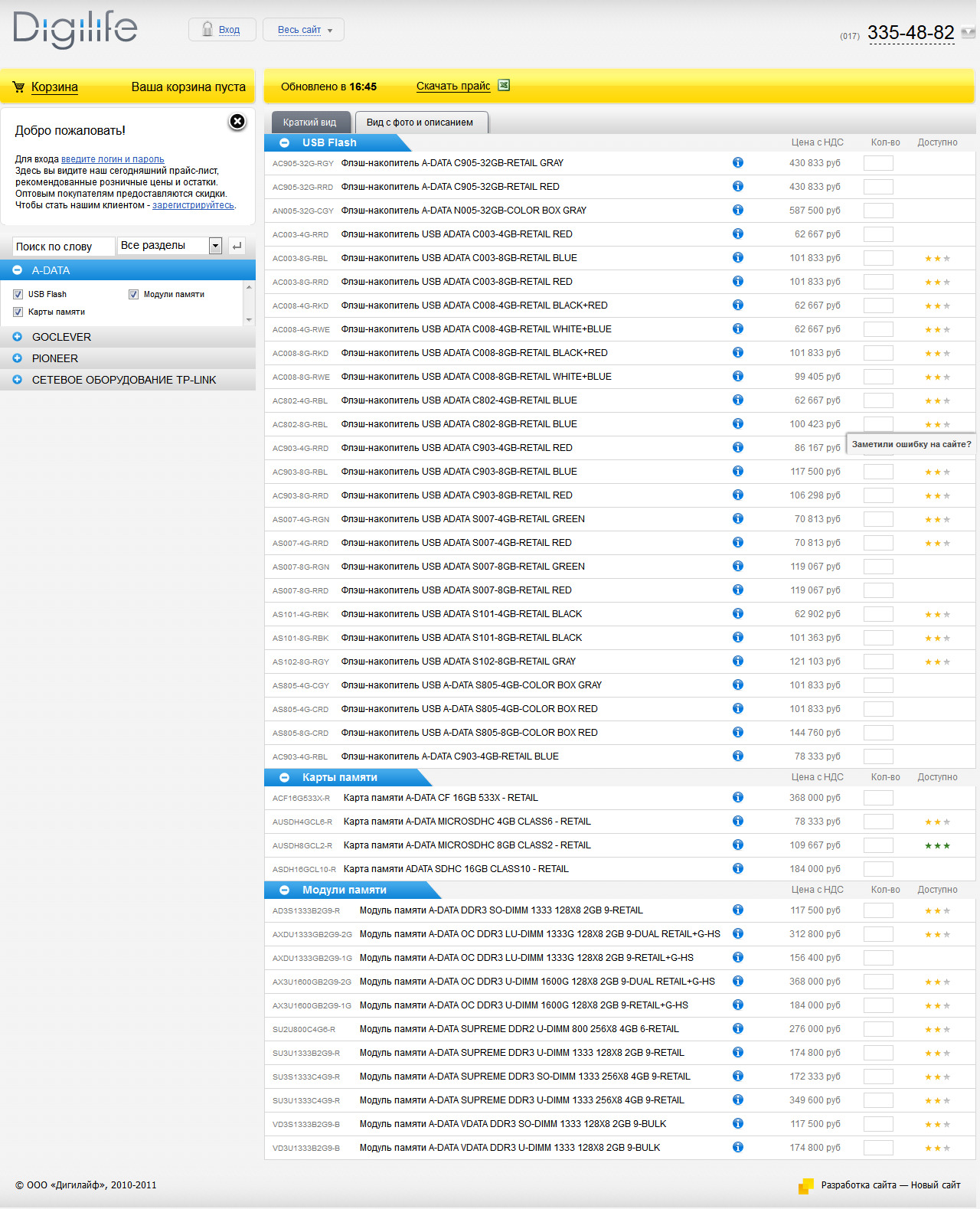This screenshot has height=1209, width=980.
Task: Open info icon for AC905-32G-RGY row
Action: point(738,162)
